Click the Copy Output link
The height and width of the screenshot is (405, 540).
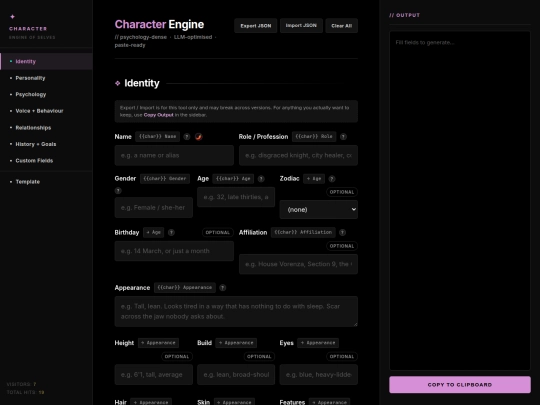click(158, 115)
